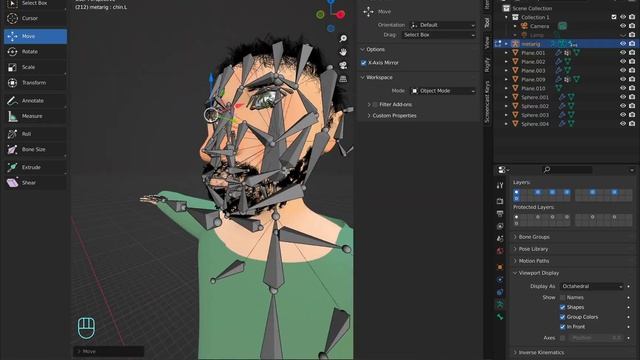The width and height of the screenshot is (640, 360).
Task: Open orange Object properties tab icon
Action: click(500, 267)
